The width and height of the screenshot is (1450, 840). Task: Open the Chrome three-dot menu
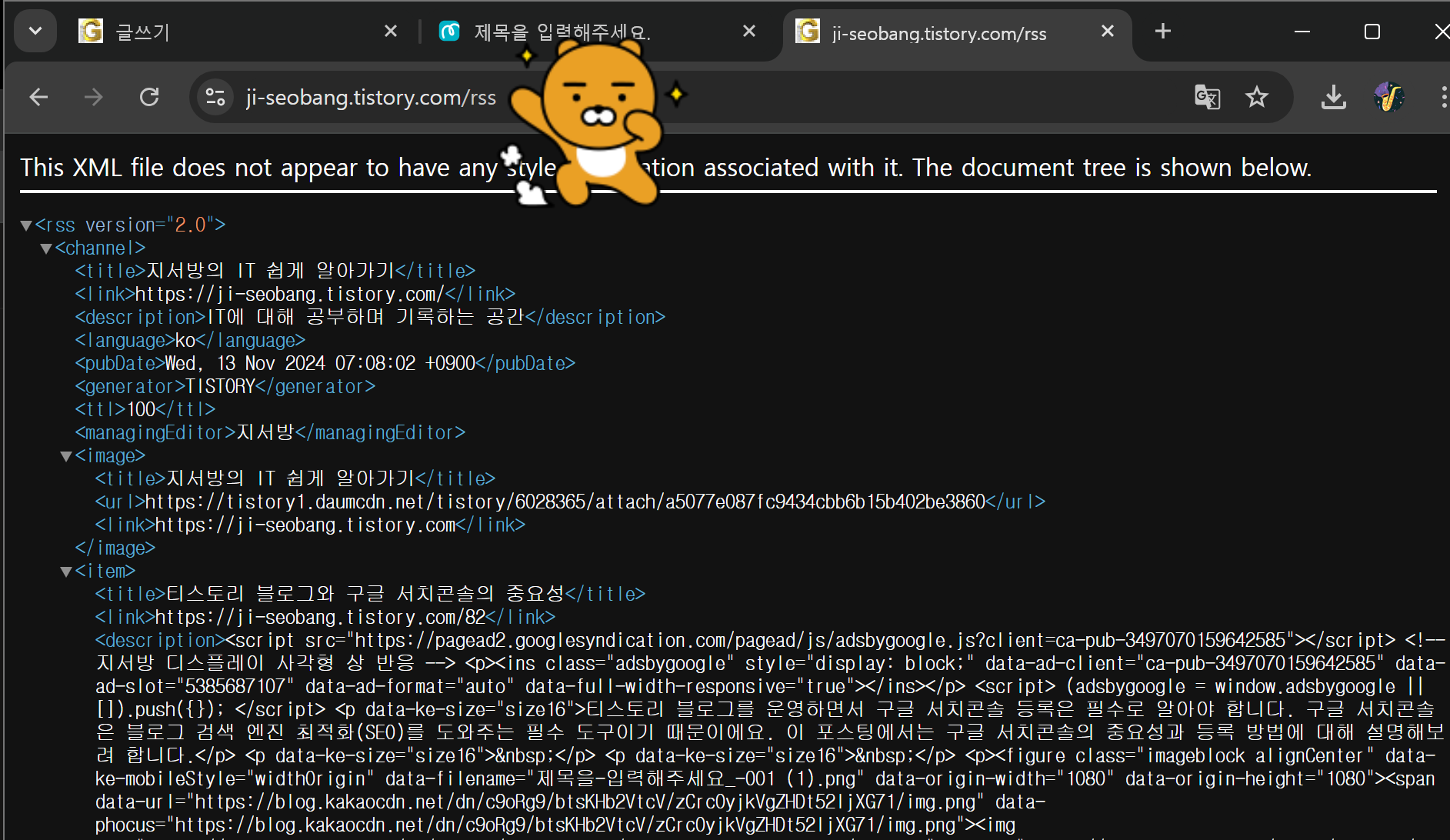click(1443, 97)
